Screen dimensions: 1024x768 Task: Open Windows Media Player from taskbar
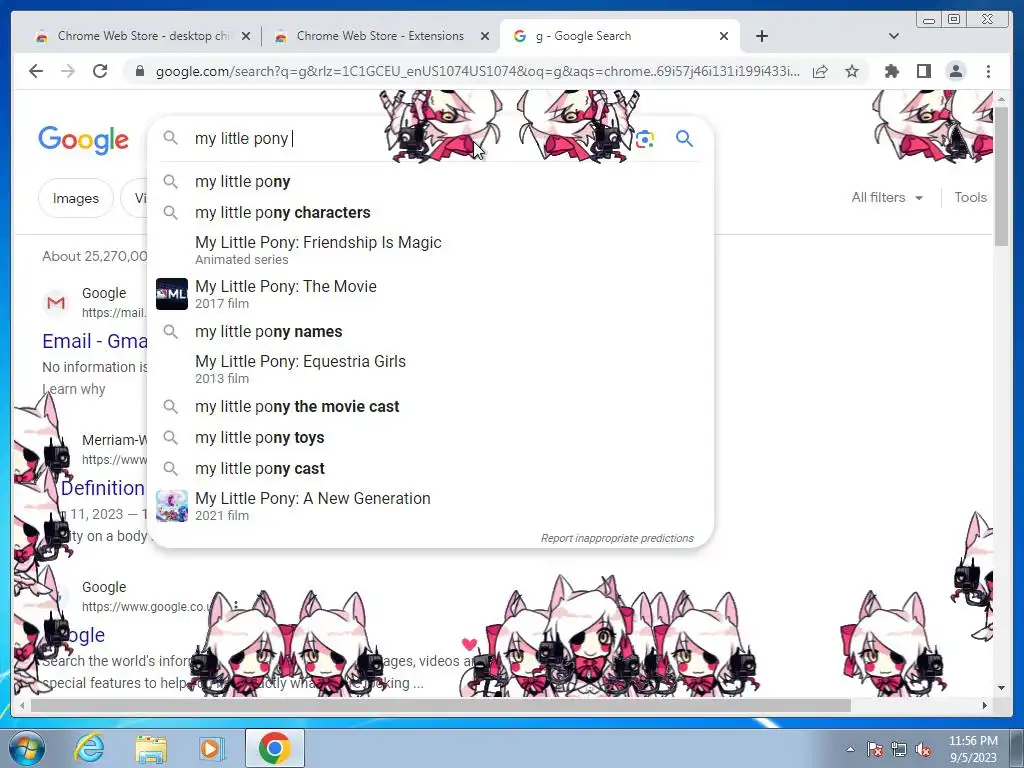212,748
